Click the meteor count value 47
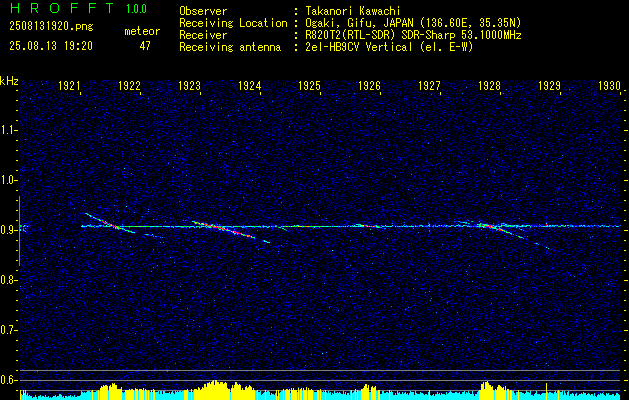Screen dimensions: 629x400 click(x=145, y=46)
